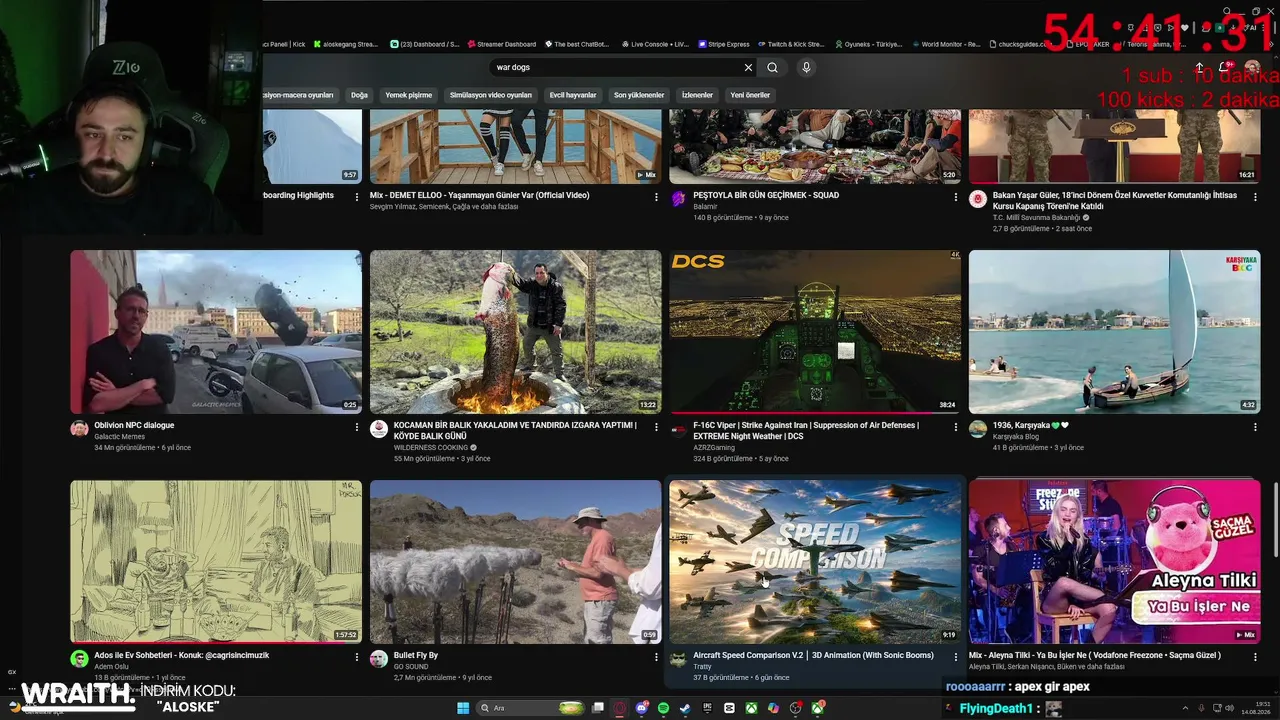The width and height of the screenshot is (1280, 720).
Task: Play the giant fish grilling video thumbnail
Action: pyautogui.click(x=515, y=332)
